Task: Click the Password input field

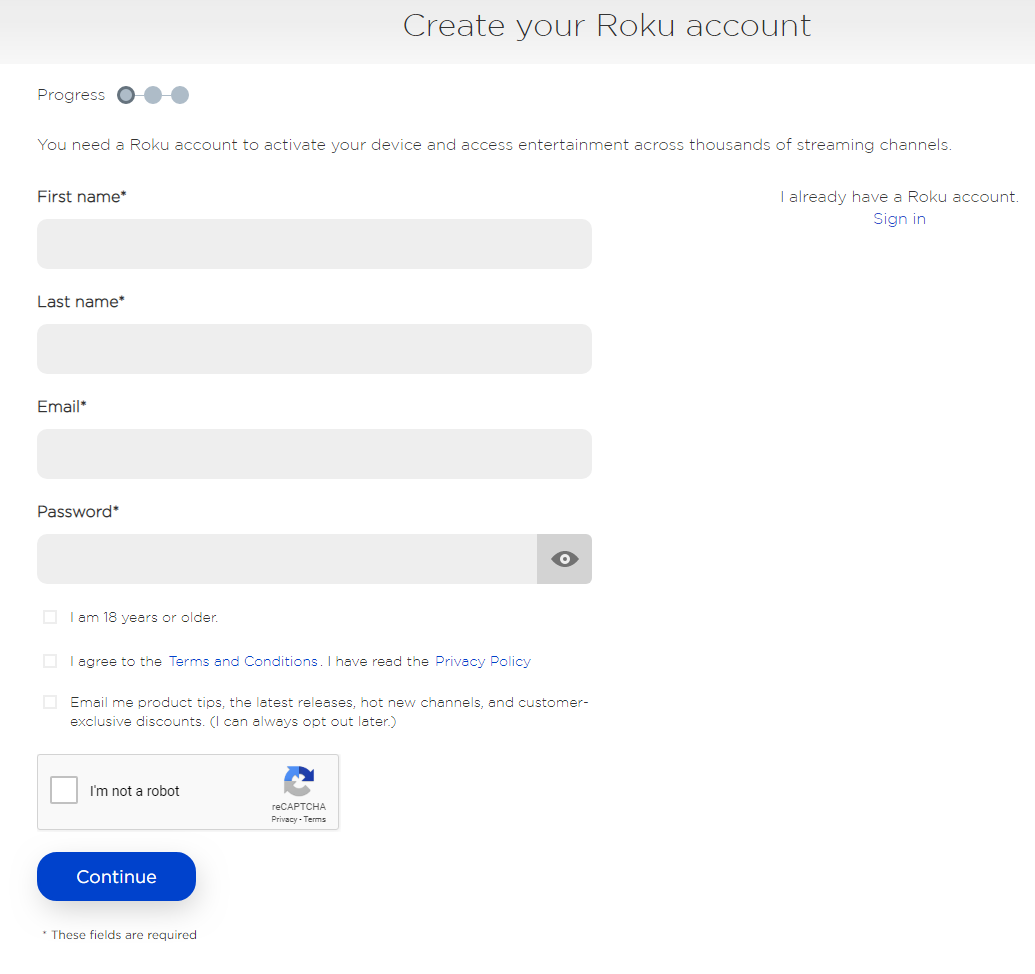Action: [x=290, y=558]
